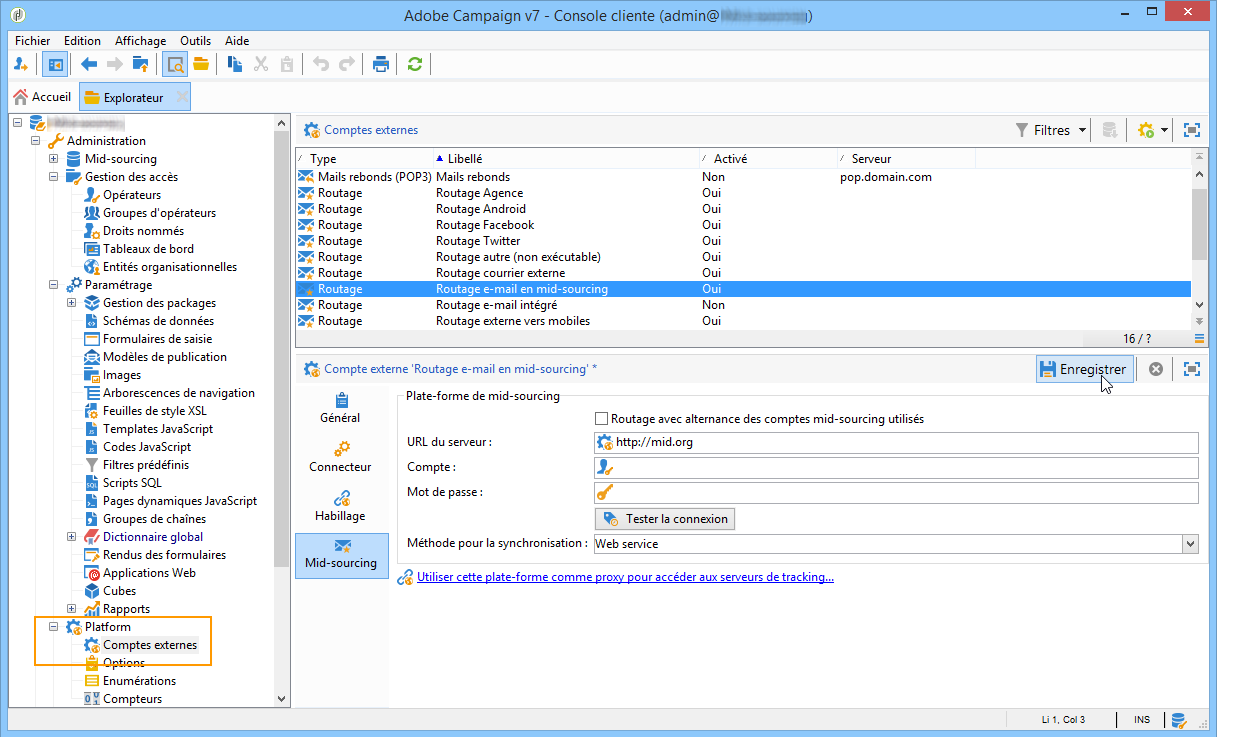Click the undo arrow icon in toolbar
The width and height of the screenshot is (1234, 737).
tap(320, 64)
